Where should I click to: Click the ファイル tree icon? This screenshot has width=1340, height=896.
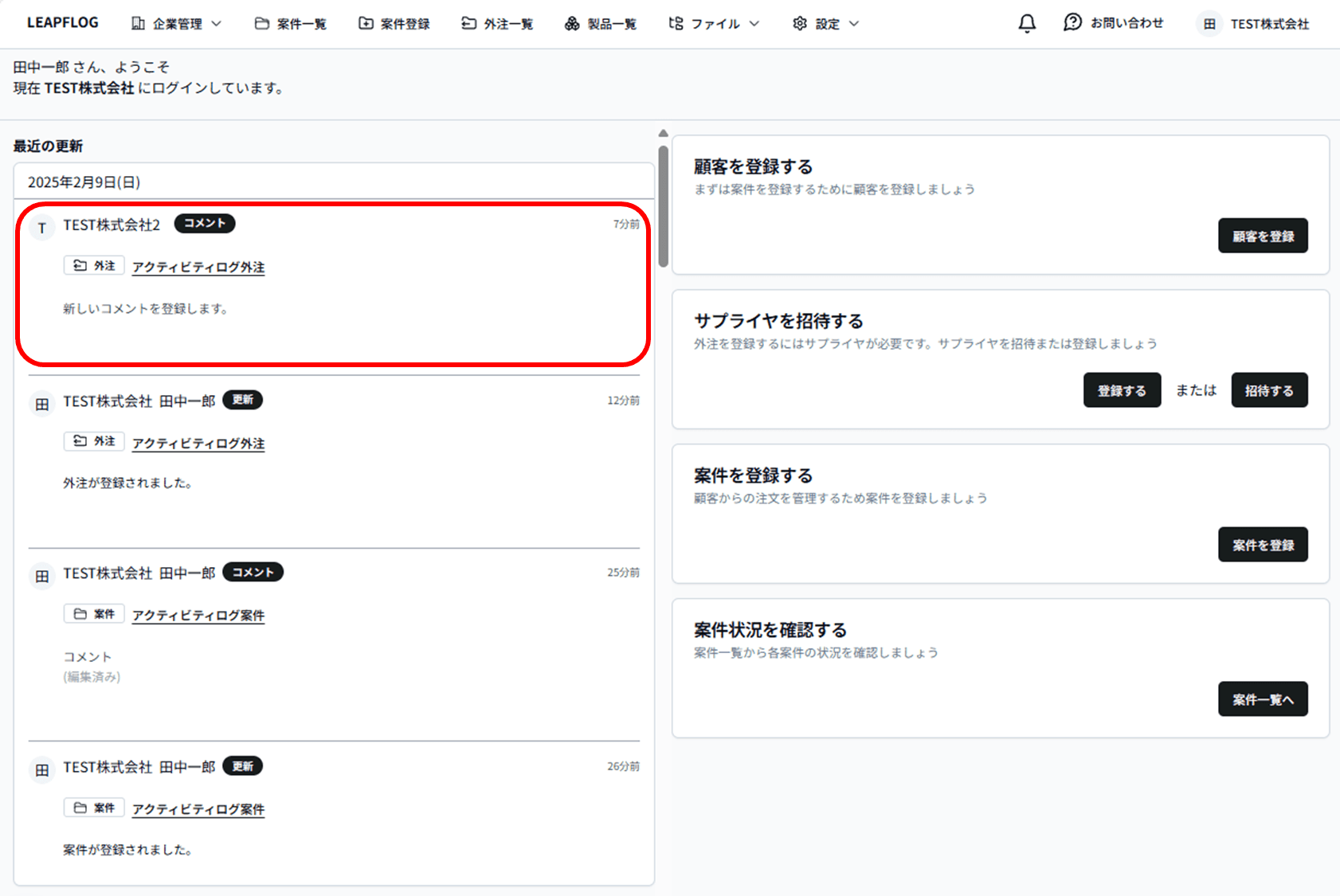point(676,24)
